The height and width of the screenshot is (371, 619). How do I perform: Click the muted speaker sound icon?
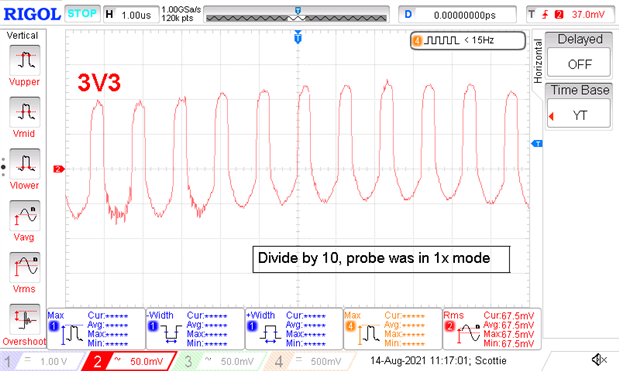tap(599, 360)
